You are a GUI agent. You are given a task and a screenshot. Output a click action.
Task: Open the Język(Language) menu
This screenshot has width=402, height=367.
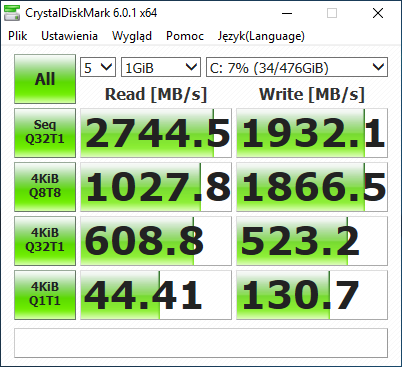261,36
